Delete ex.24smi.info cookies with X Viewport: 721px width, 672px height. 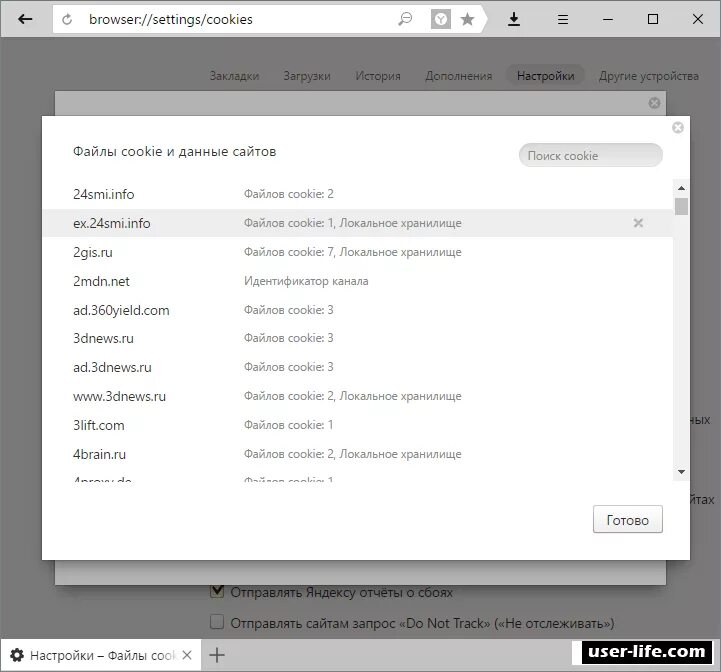pos(638,223)
